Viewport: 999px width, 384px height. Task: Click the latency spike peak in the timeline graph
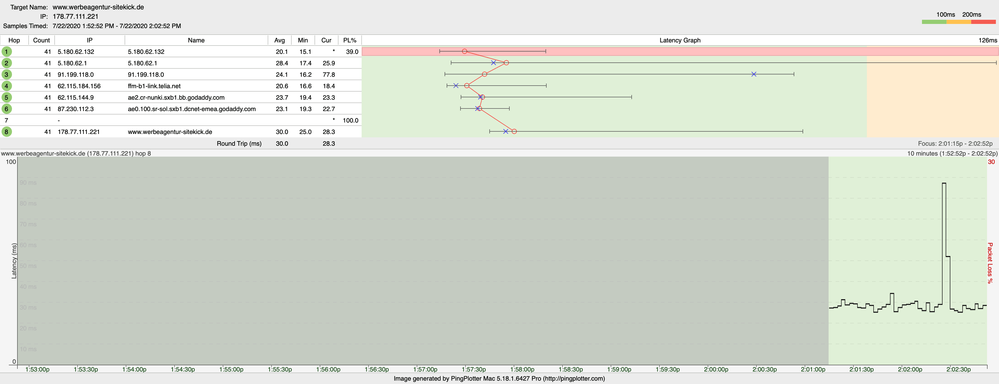click(944, 183)
